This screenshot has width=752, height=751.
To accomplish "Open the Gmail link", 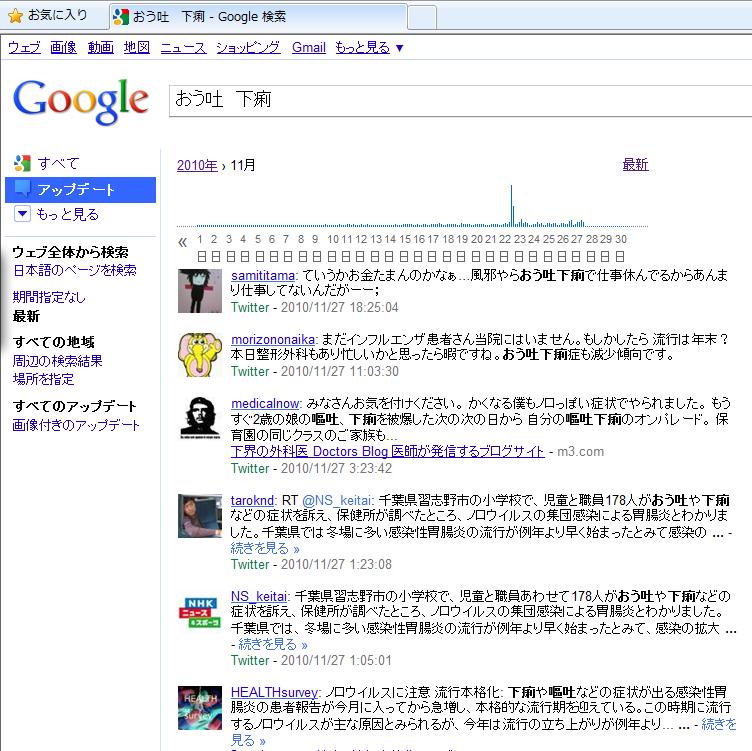I will 309,47.
